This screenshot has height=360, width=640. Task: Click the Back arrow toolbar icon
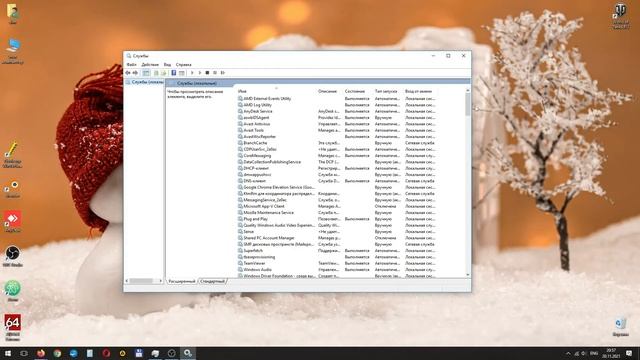click(x=128, y=73)
